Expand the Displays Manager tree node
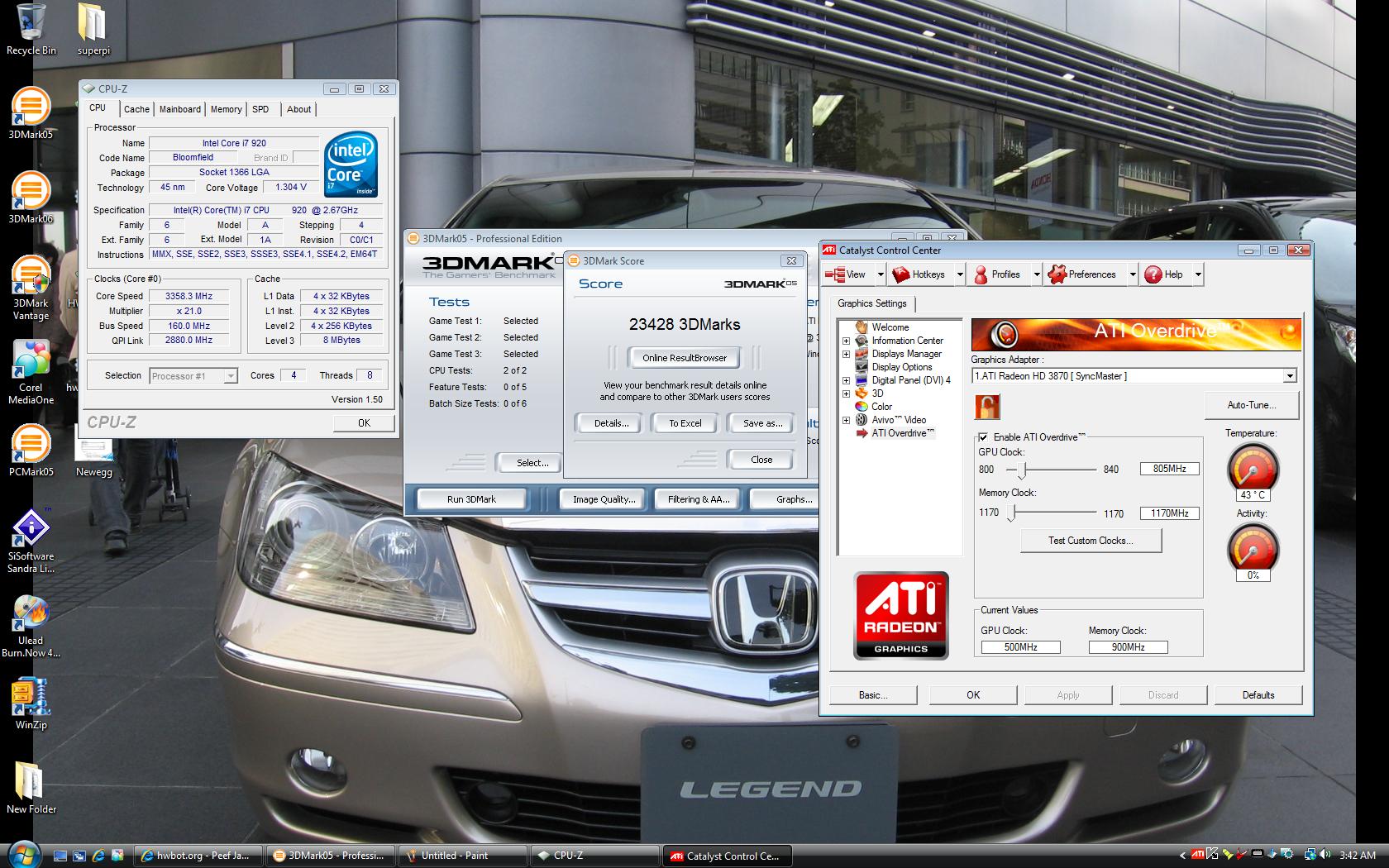Viewport: 1389px width, 868px height. pos(846,354)
